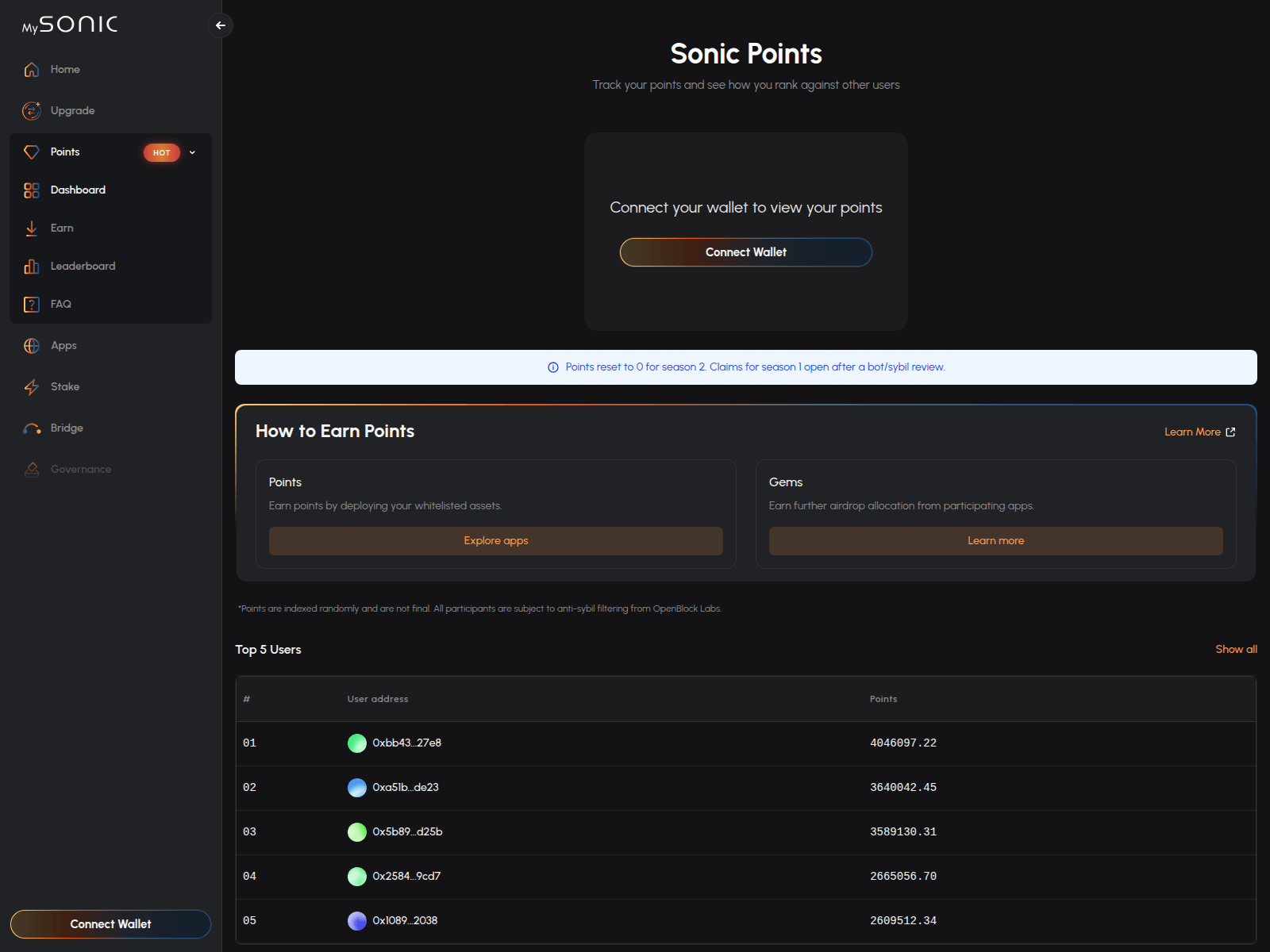The width and height of the screenshot is (1270, 952).
Task: Open the Earn submenu item
Action: [x=110, y=228]
